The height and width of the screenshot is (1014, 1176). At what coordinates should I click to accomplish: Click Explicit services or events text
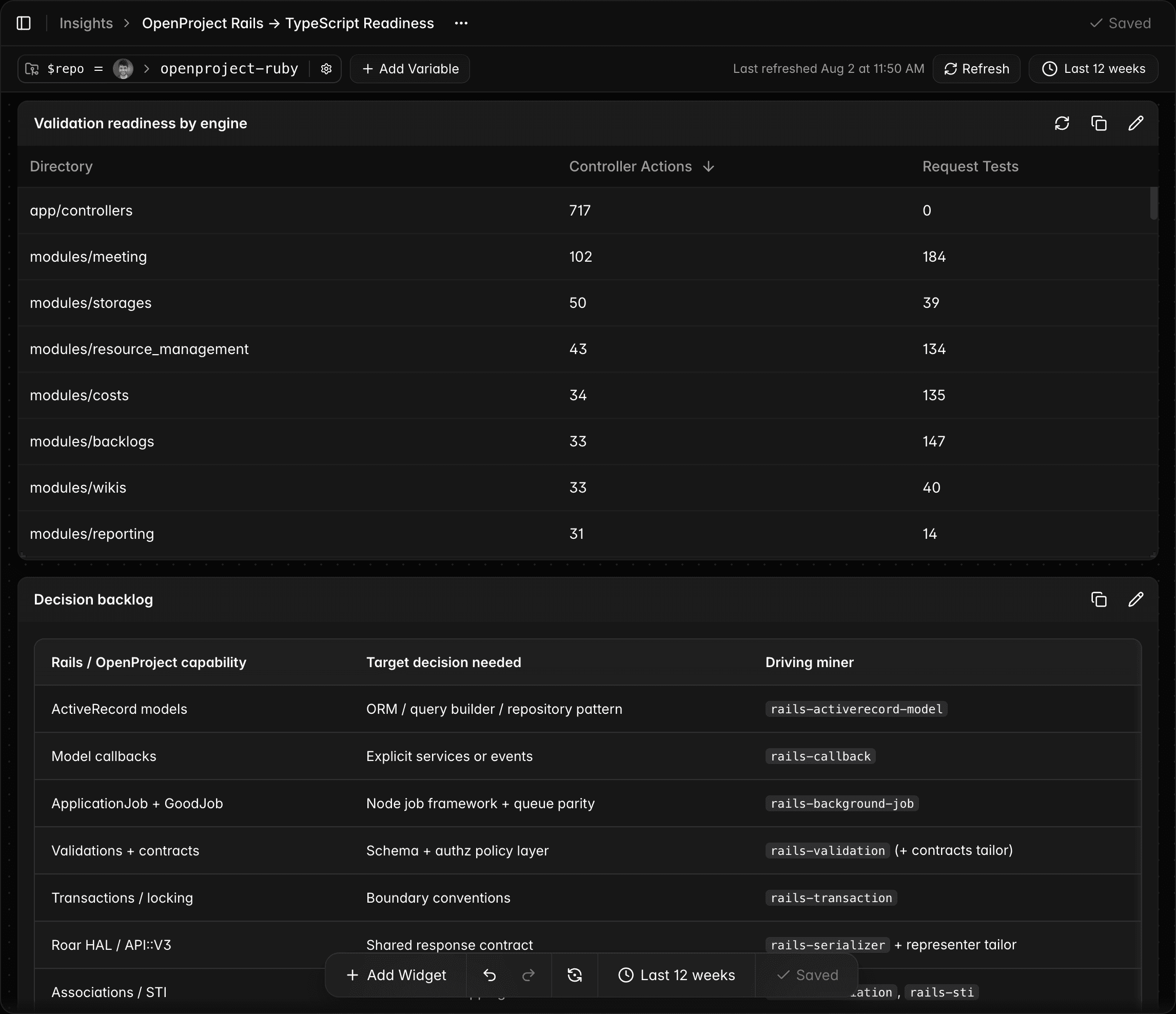click(449, 756)
